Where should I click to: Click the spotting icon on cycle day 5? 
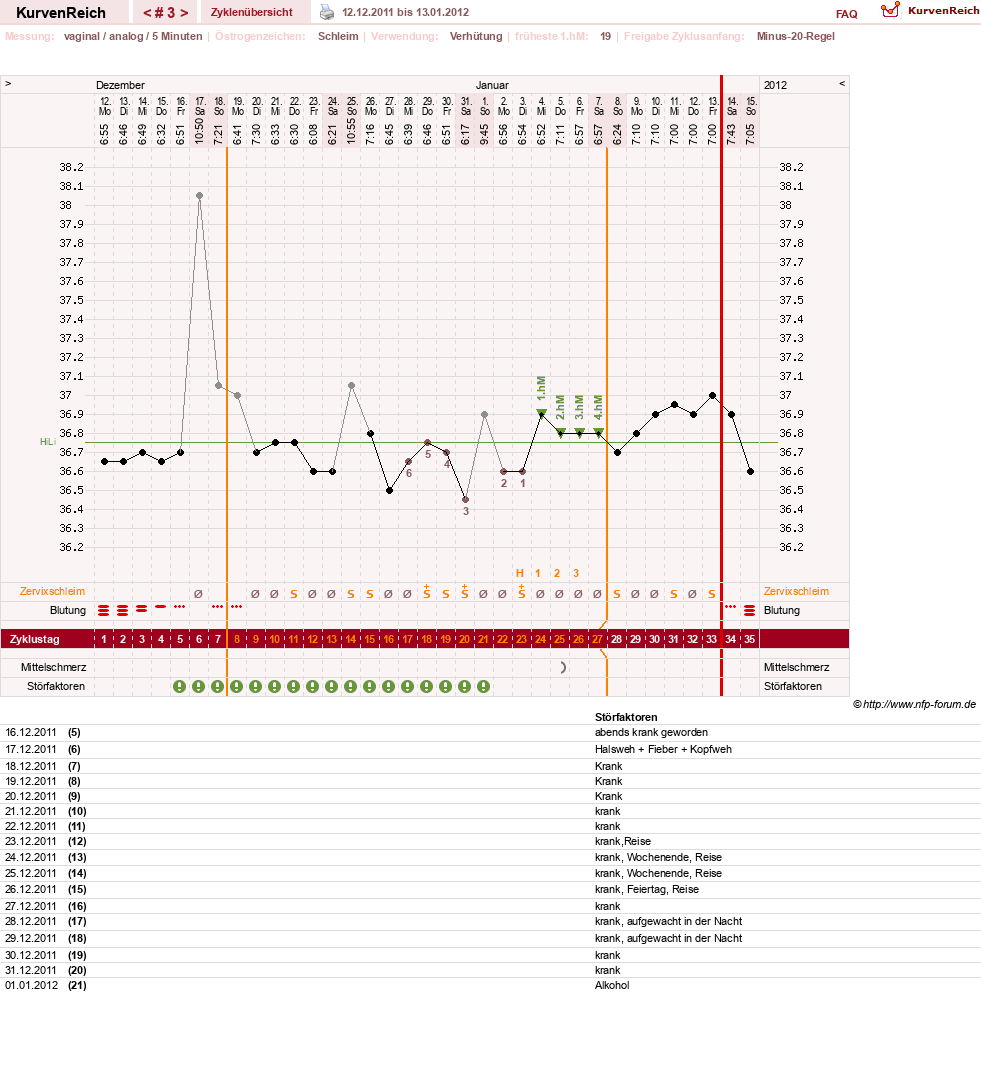pyautogui.click(x=180, y=607)
